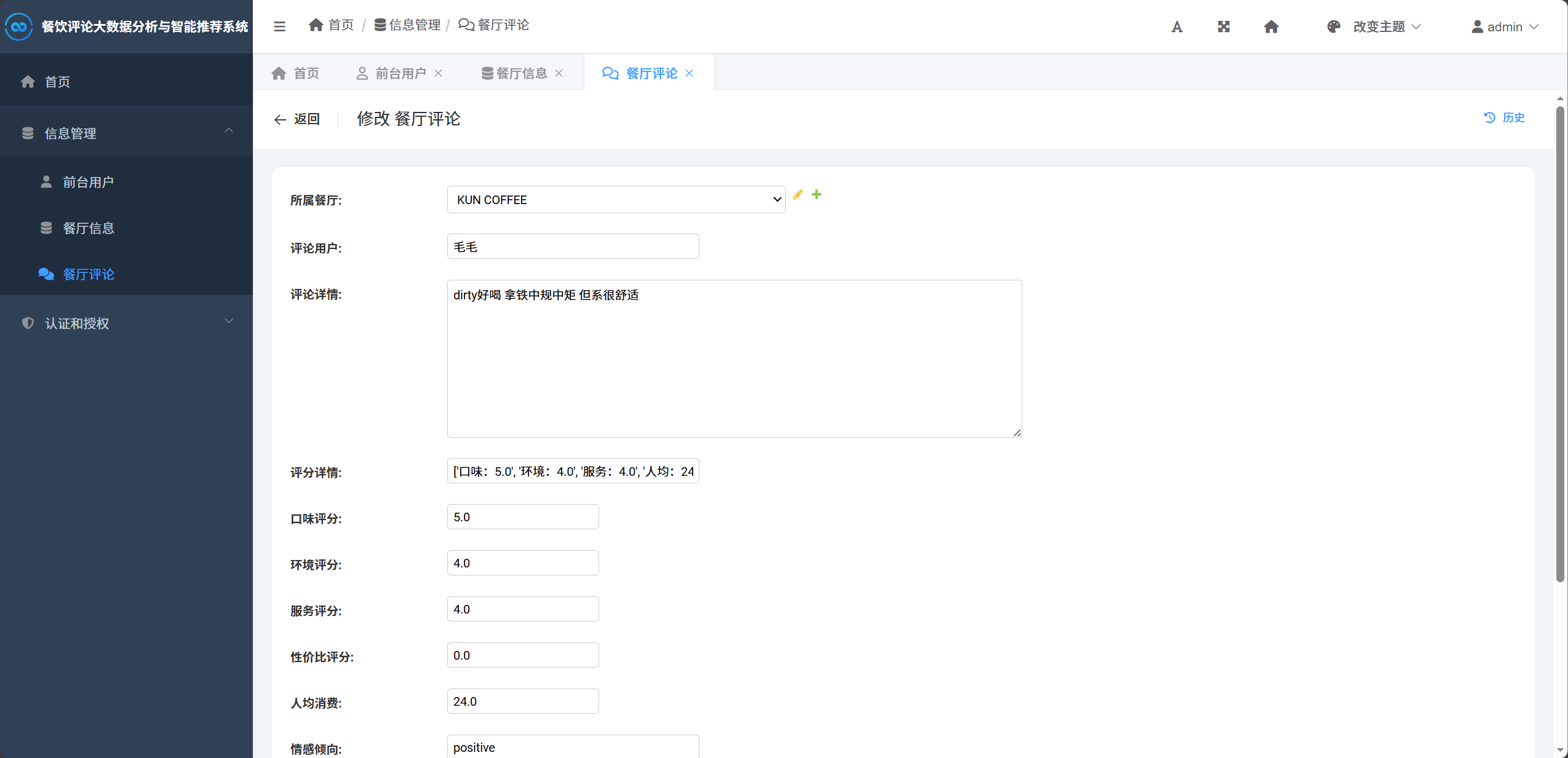Open the 所属餐厅 KUN COFFEE dropdown
The height and width of the screenshot is (758, 1568).
[x=616, y=200]
